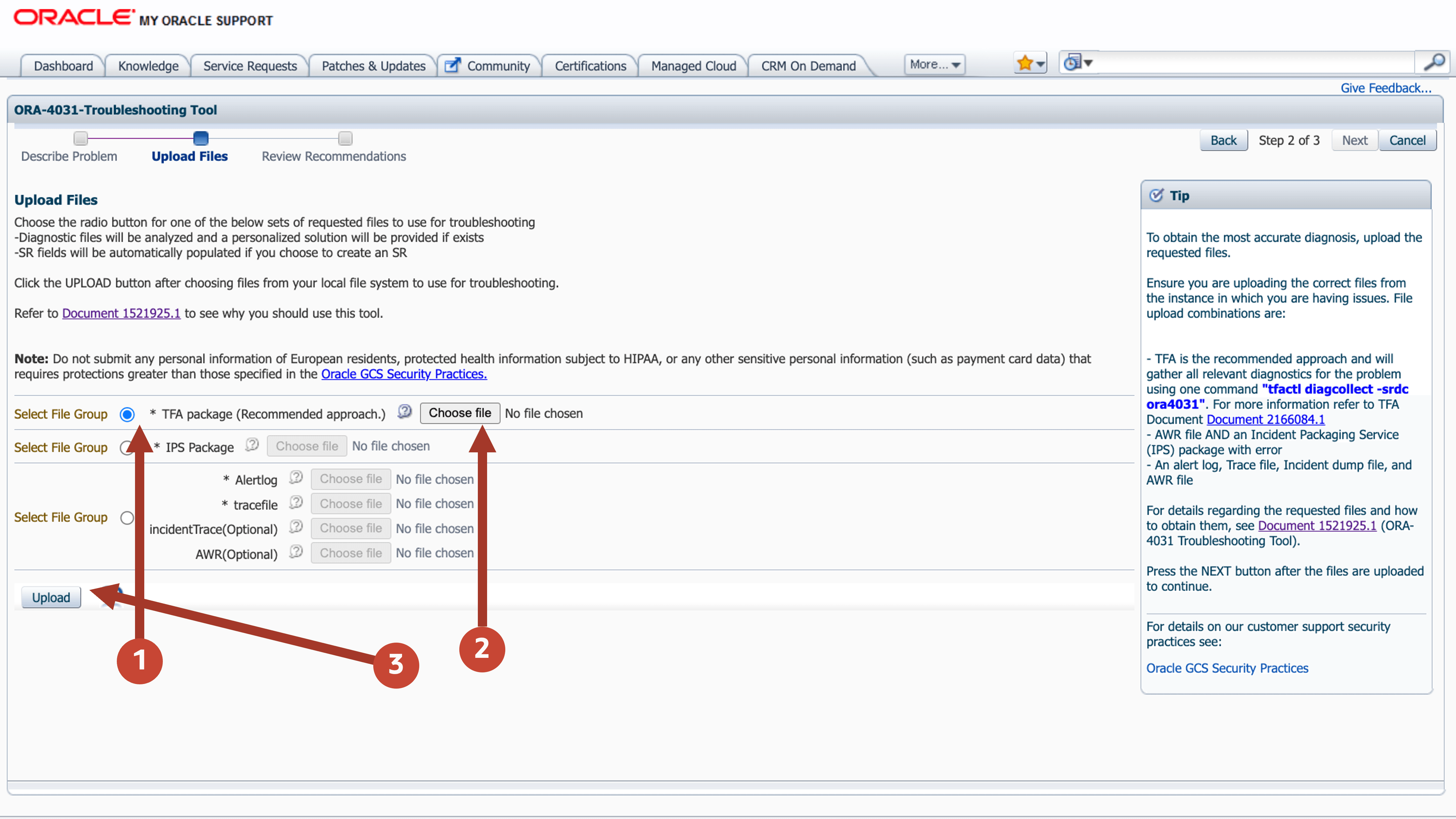The image size is (1456, 819).
Task: Click the help icon beside incidentTrace(Optional)
Action: pyautogui.click(x=296, y=527)
